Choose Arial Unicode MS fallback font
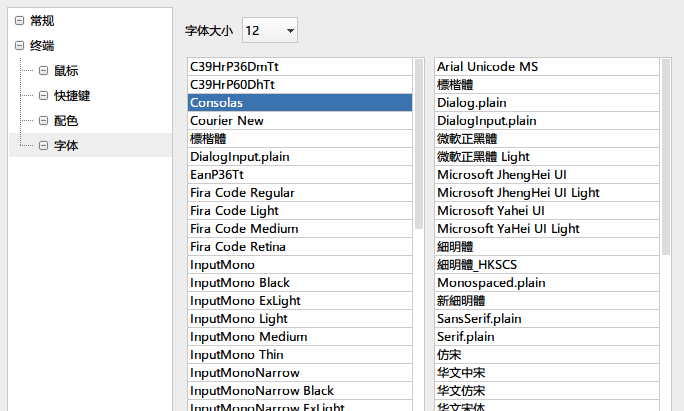The height and width of the screenshot is (411, 684). [x=488, y=67]
